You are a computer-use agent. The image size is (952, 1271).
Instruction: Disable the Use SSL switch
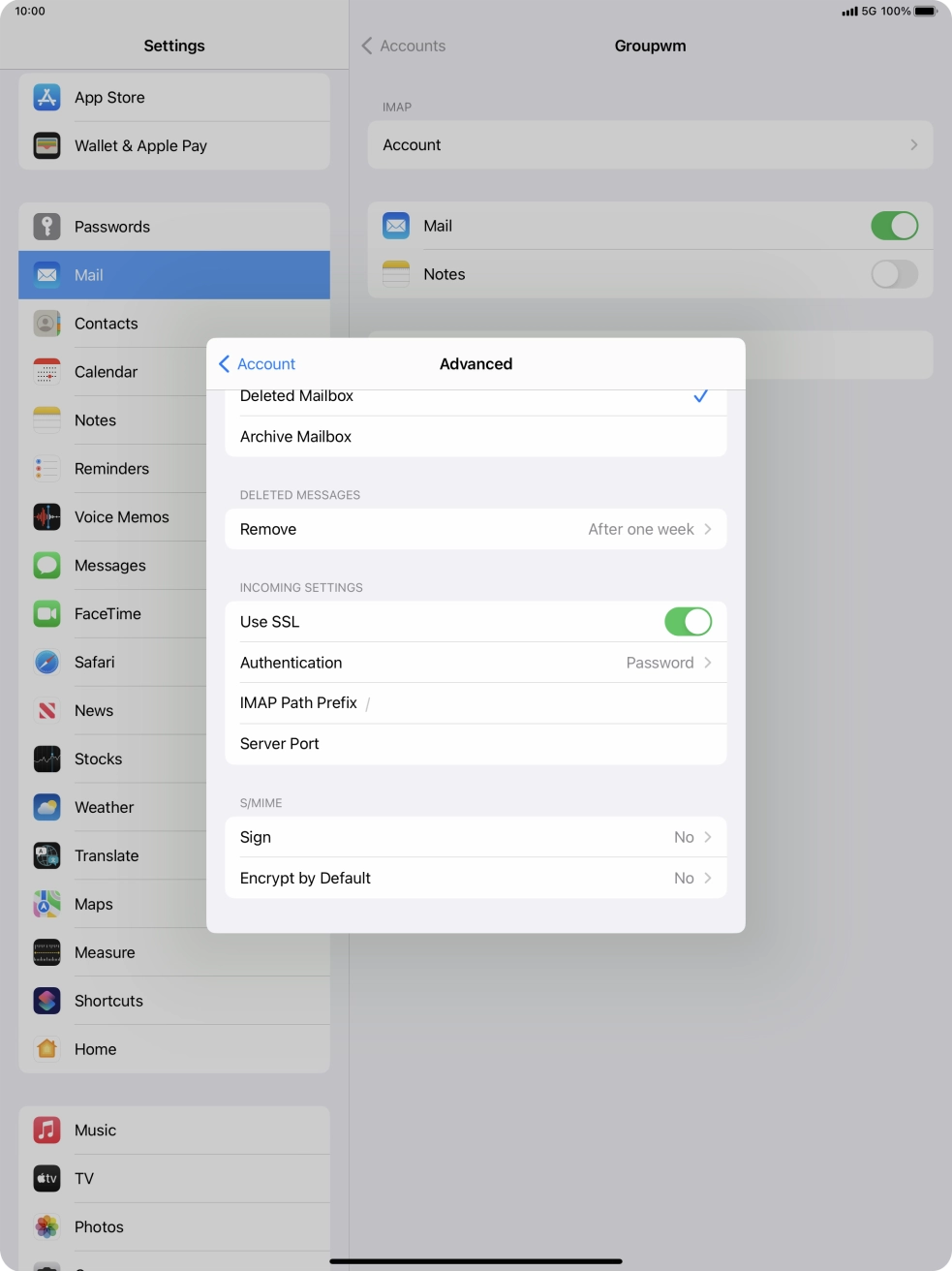pos(688,622)
